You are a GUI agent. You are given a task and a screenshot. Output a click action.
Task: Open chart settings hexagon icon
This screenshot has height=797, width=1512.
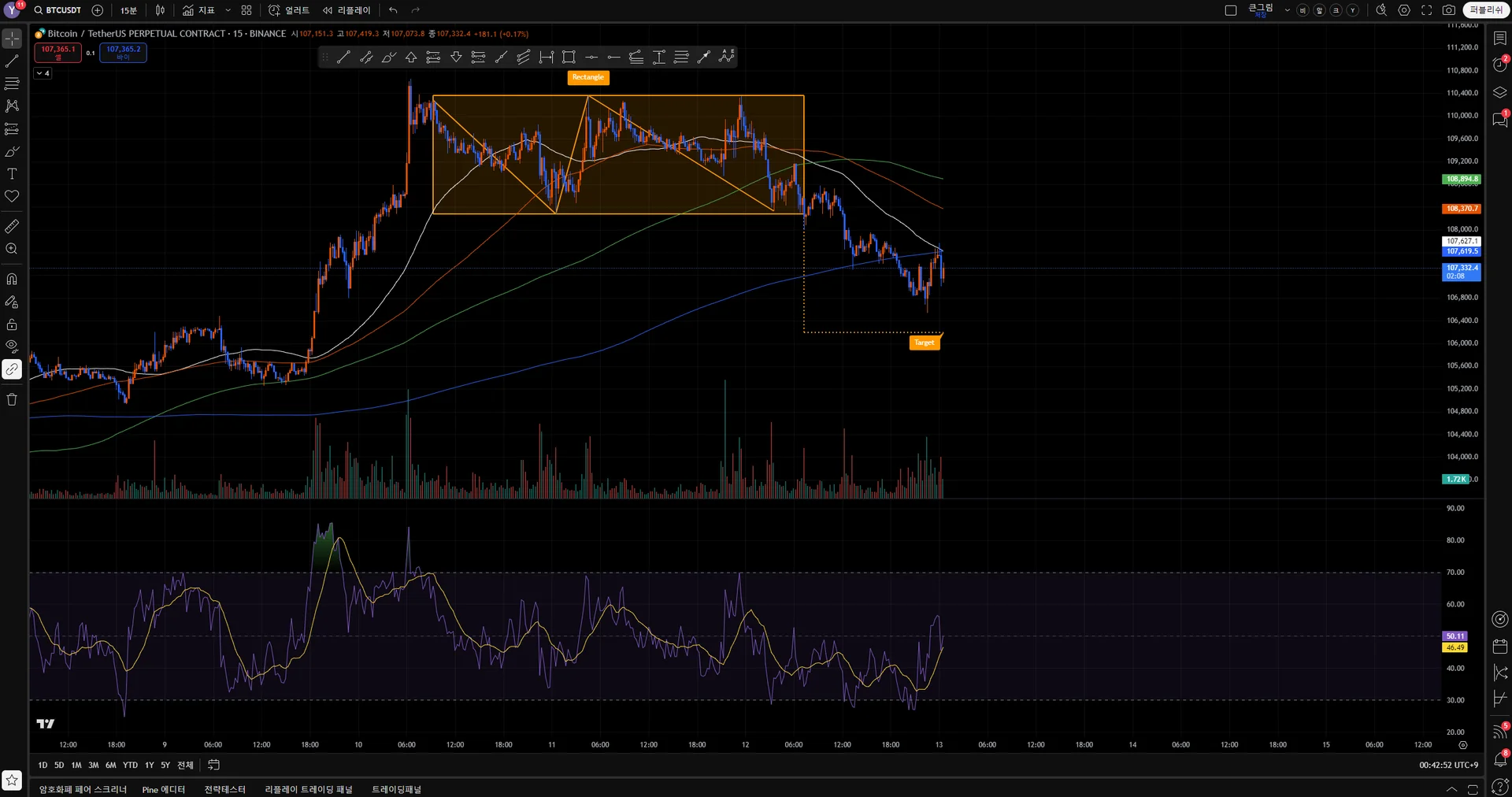(1404, 10)
